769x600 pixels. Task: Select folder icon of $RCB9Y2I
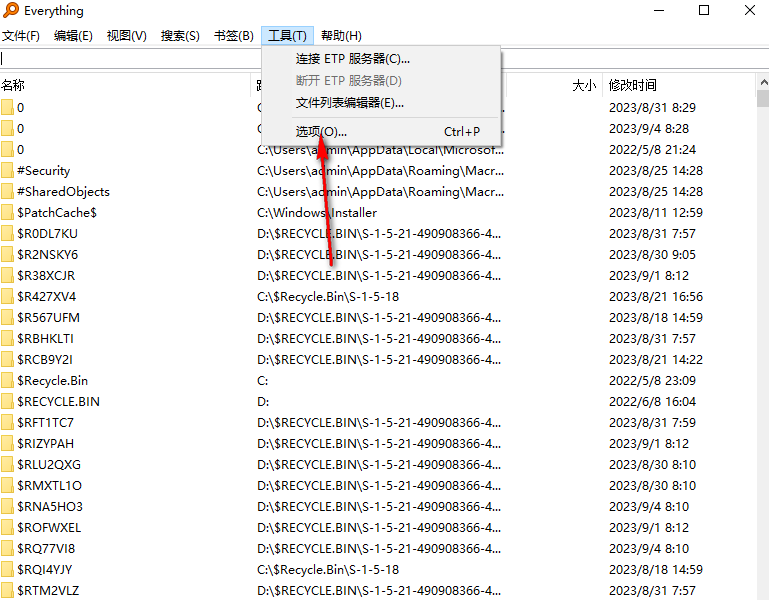pyautogui.click(x=7, y=360)
